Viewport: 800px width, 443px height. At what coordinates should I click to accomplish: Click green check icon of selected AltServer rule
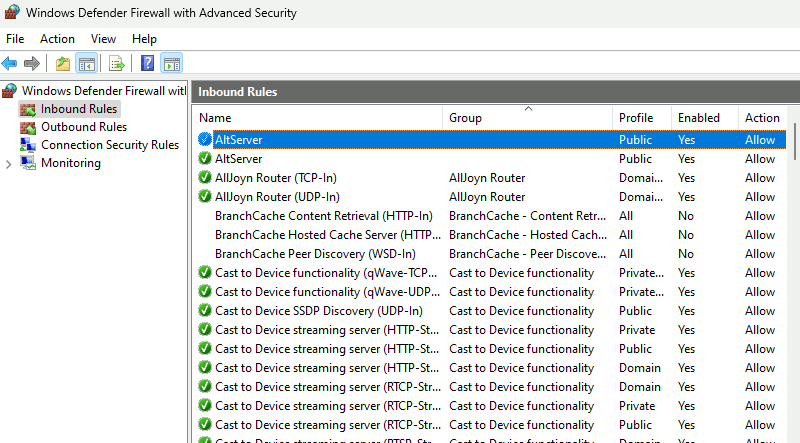pos(205,139)
